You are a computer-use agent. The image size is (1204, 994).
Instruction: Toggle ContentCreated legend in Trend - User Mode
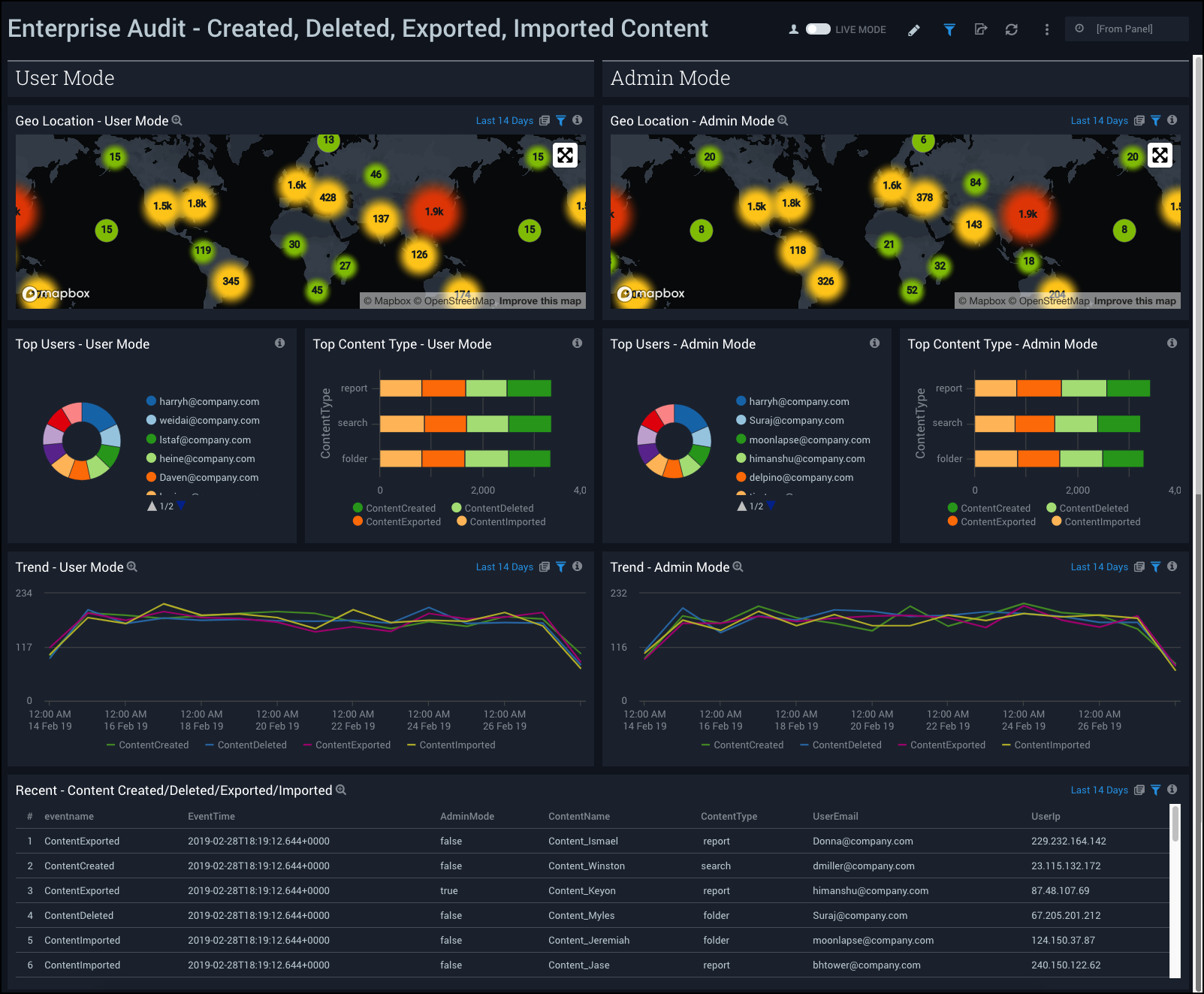click(x=148, y=745)
